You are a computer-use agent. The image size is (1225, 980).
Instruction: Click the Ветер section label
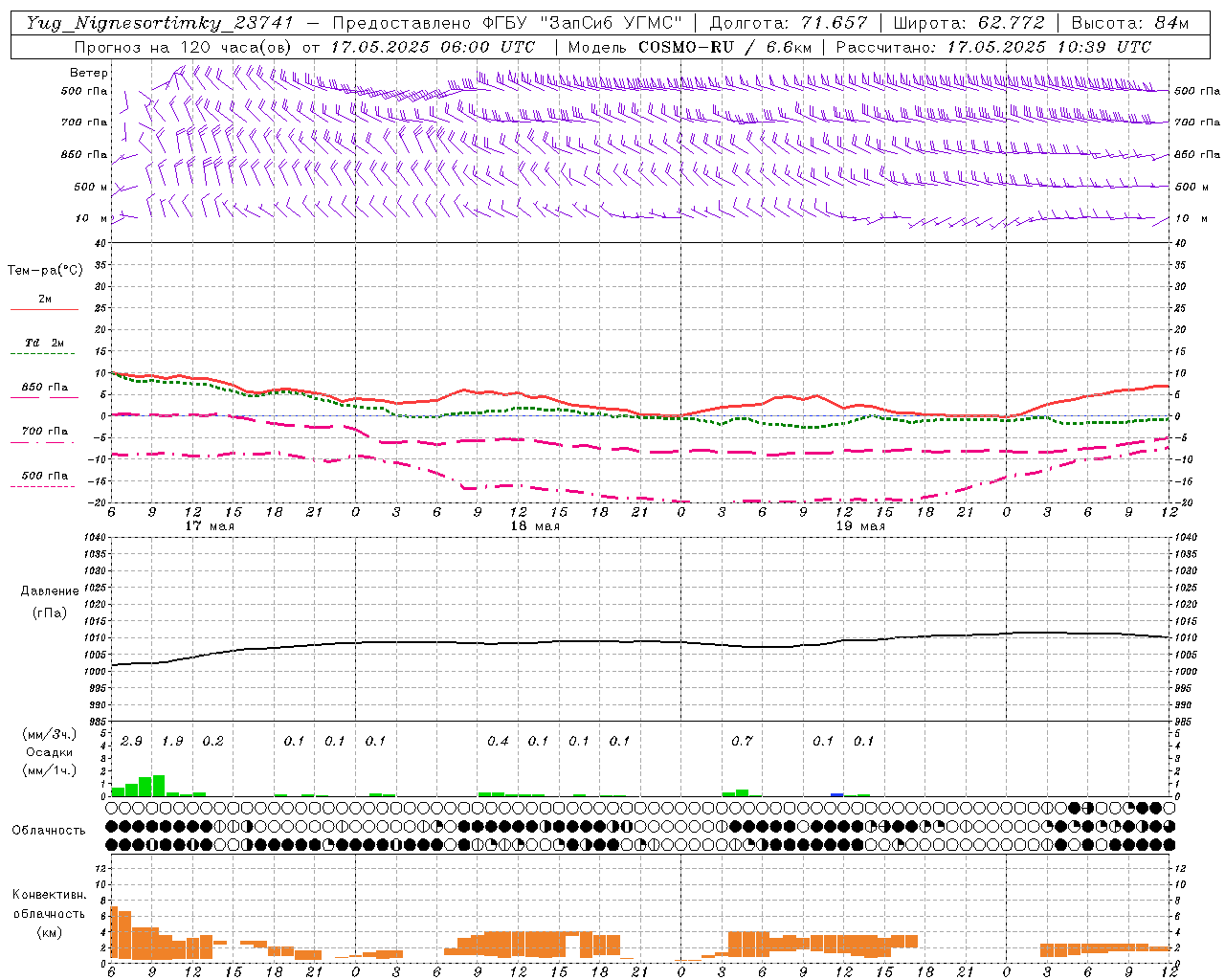(x=89, y=73)
